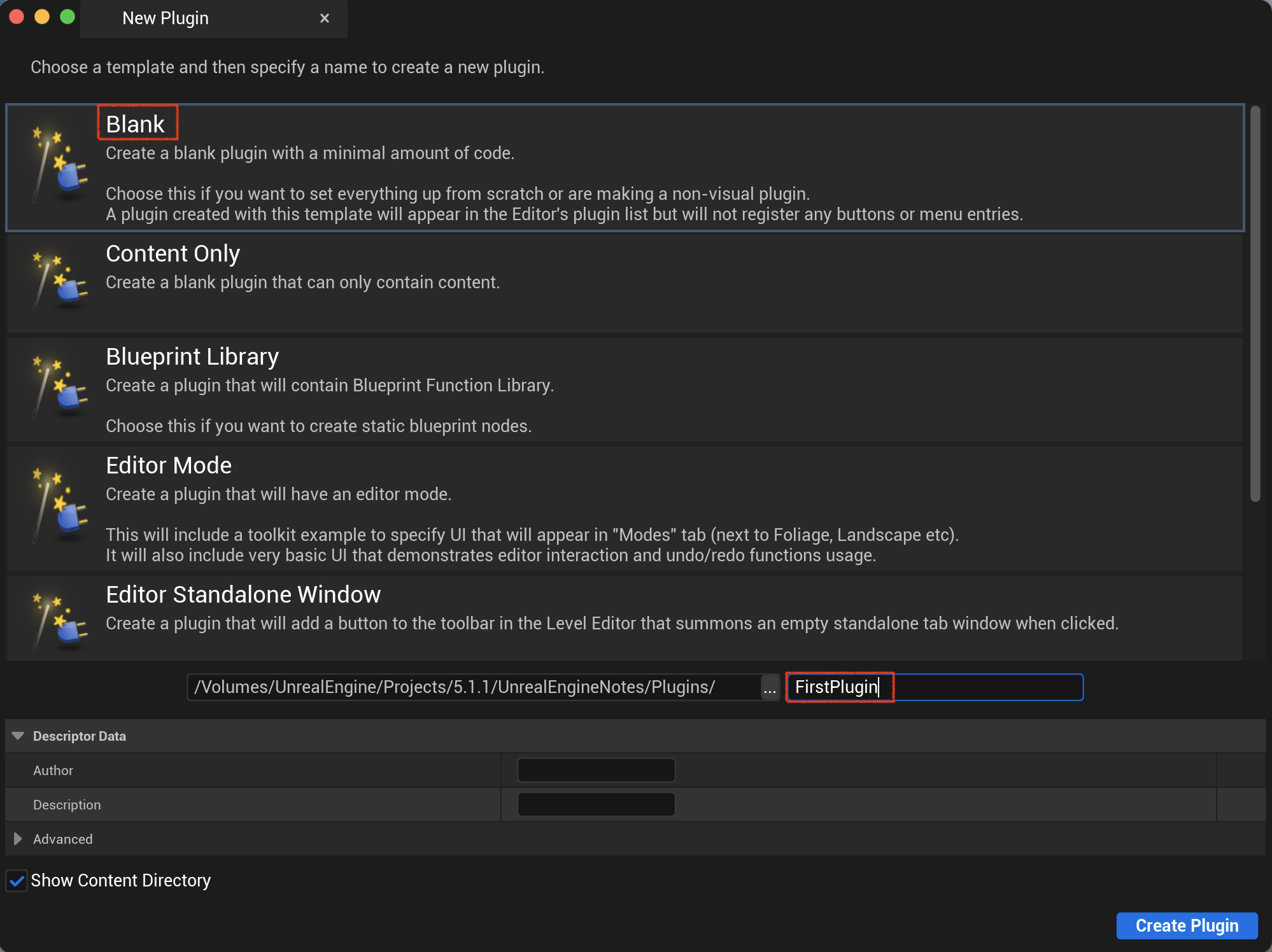
Task: Click the Author label
Action: point(53,770)
